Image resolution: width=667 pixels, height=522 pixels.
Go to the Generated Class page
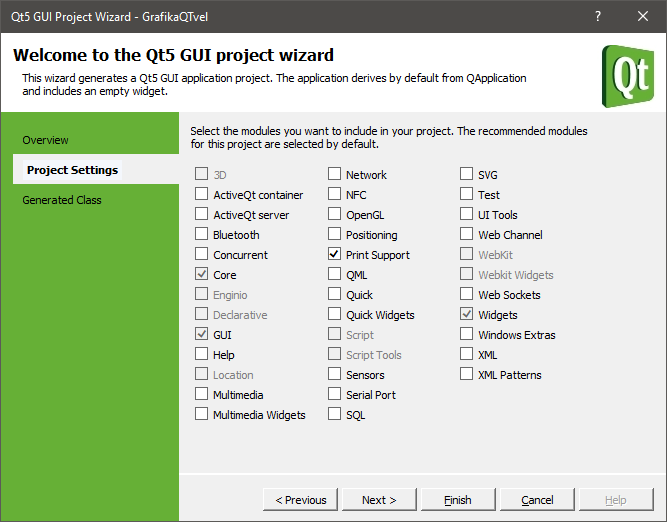(x=62, y=200)
